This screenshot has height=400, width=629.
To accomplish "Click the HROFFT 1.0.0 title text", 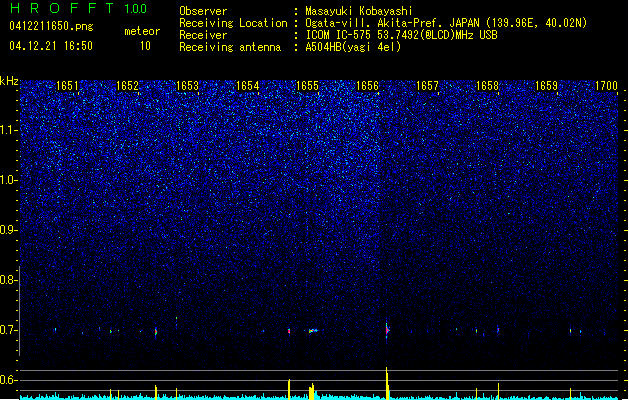I will click(x=78, y=8).
